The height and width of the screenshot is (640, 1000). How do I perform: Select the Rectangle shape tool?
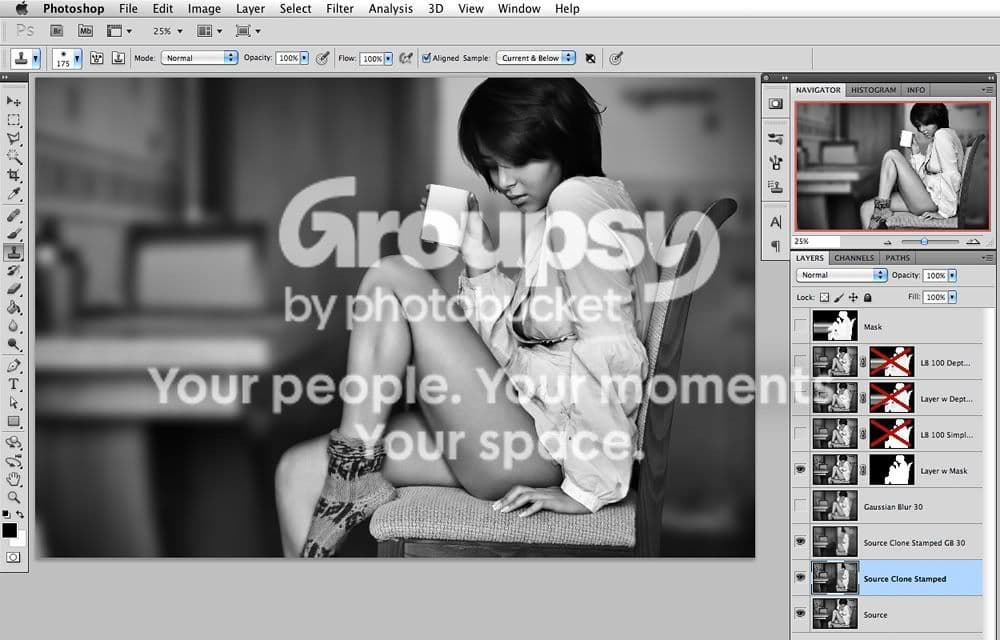click(13, 421)
